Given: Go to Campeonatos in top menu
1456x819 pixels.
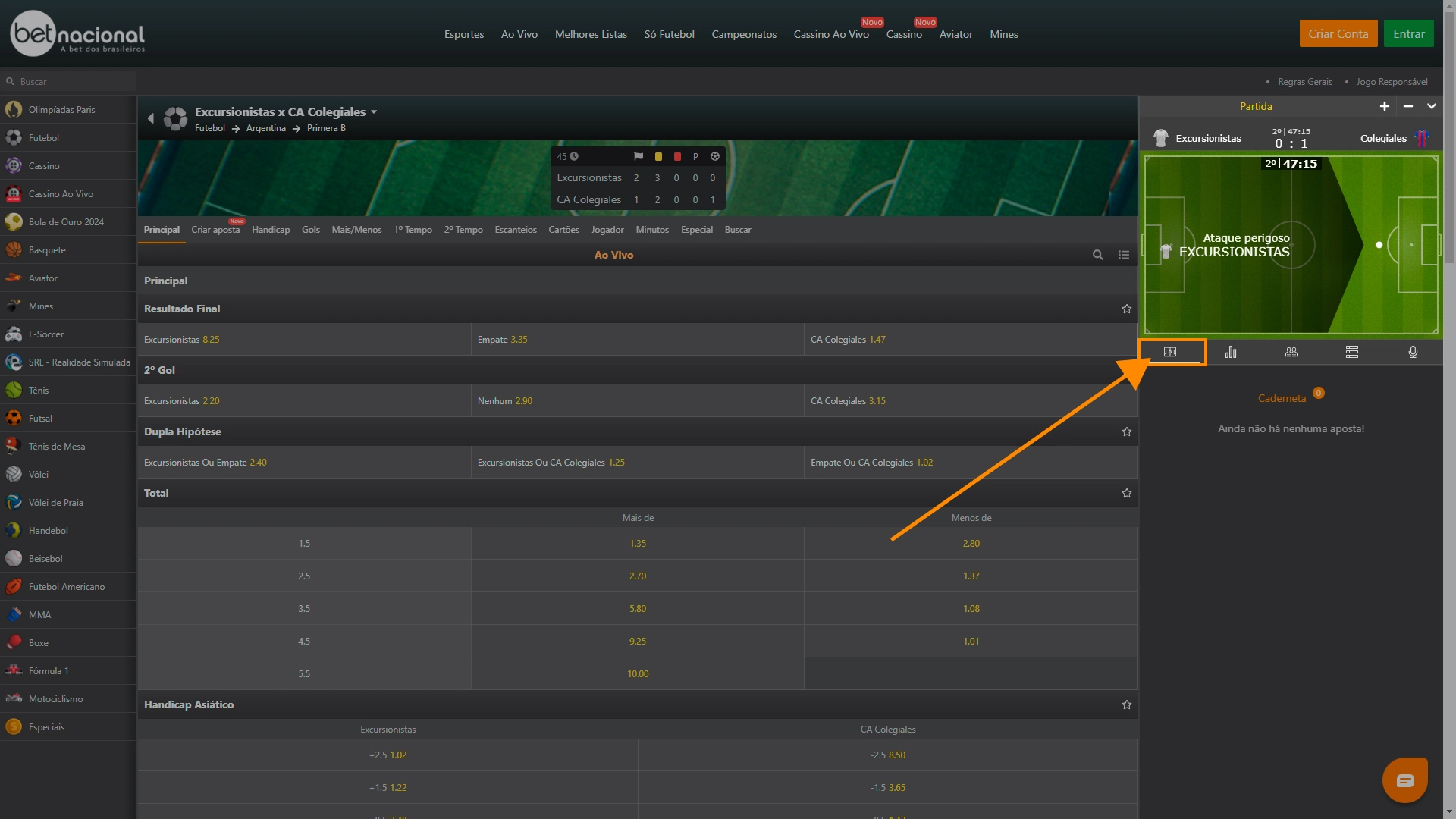Looking at the screenshot, I should tap(744, 34).
